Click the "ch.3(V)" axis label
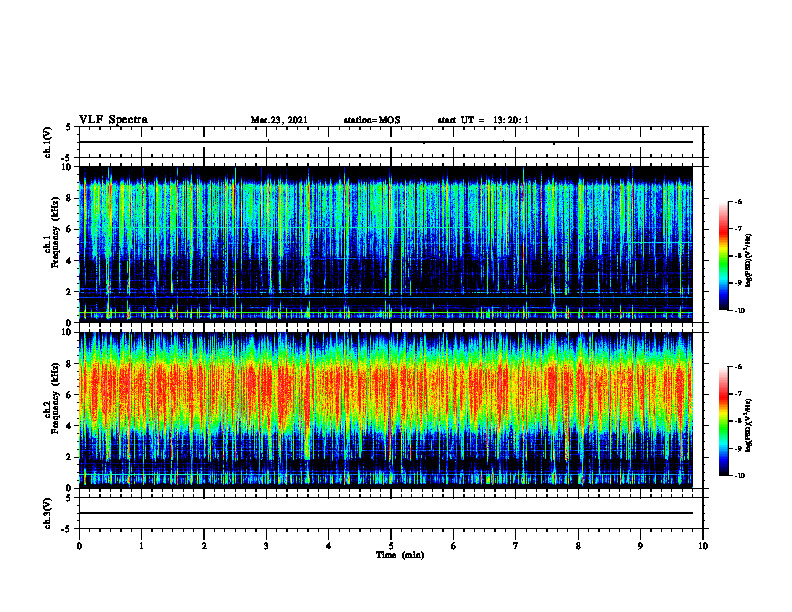792x612 pixels. (x=47, y=513)
